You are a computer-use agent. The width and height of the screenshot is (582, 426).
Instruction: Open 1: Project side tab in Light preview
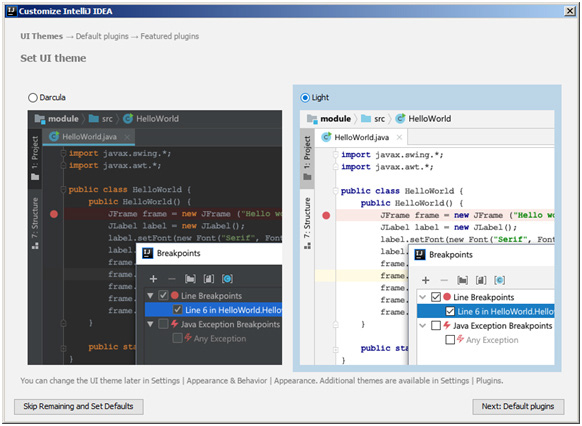307,158
